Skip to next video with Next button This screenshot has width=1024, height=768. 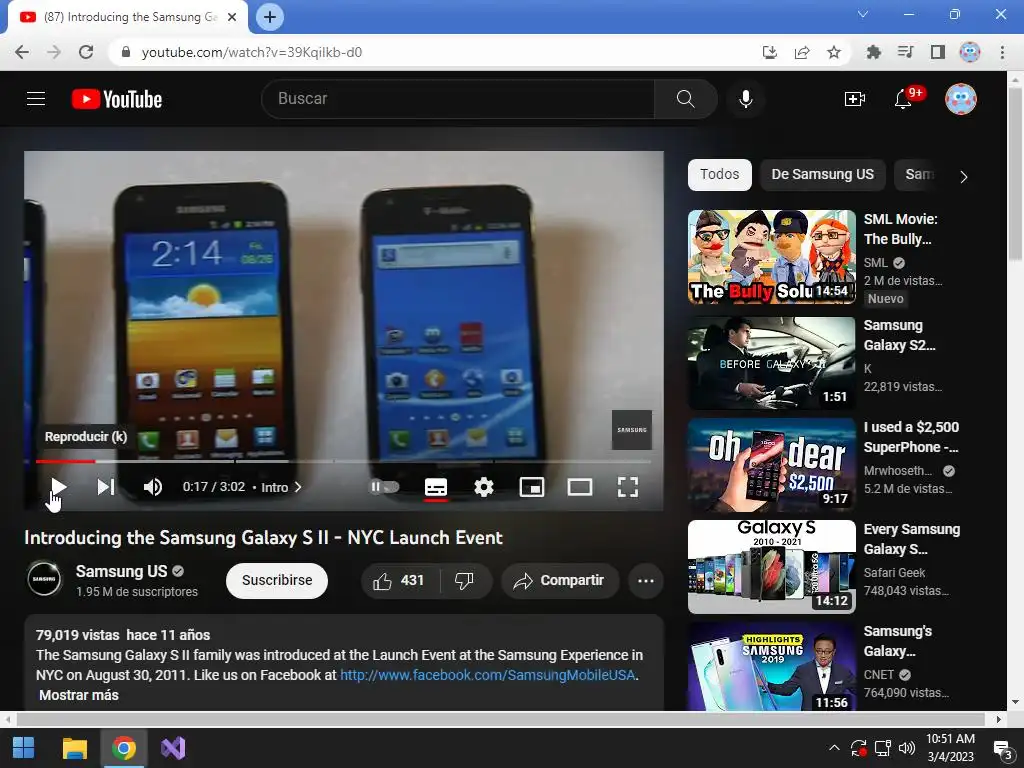(x=106, y=487)
